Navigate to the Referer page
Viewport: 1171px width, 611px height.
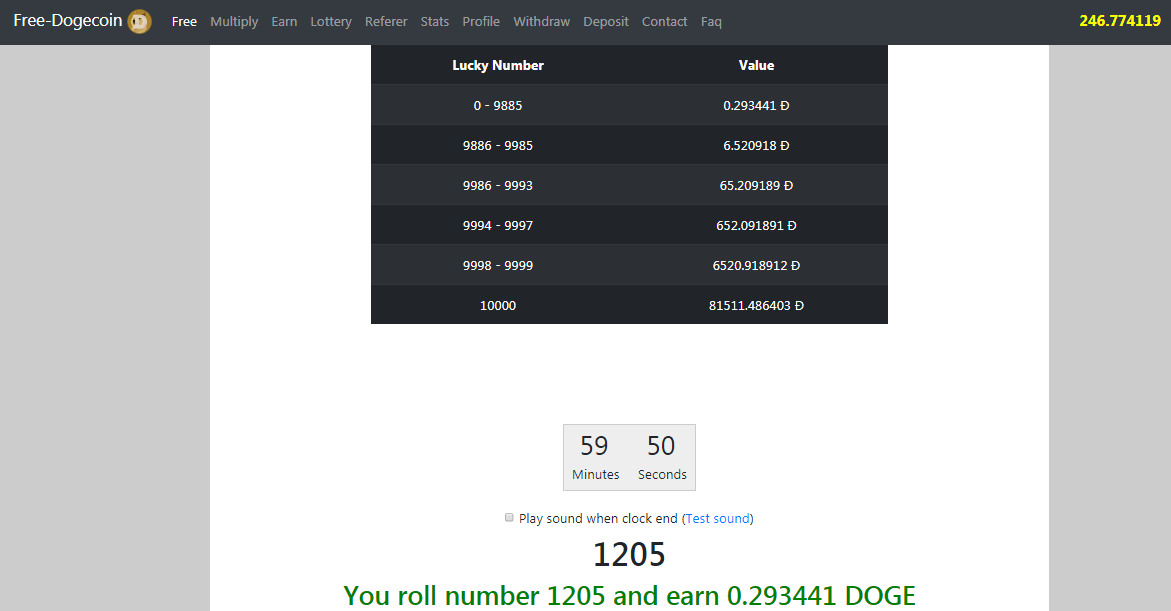(x=386, y=22)
